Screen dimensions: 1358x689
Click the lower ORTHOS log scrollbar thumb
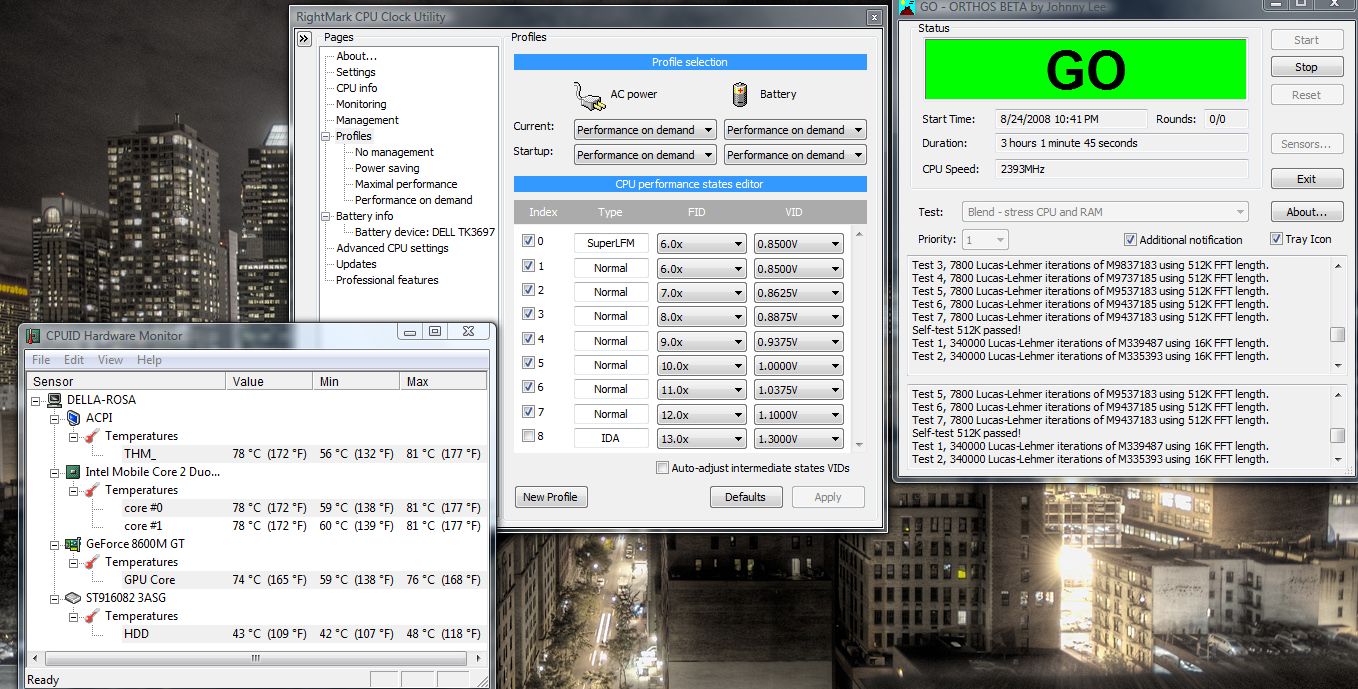pos(1337,435)
